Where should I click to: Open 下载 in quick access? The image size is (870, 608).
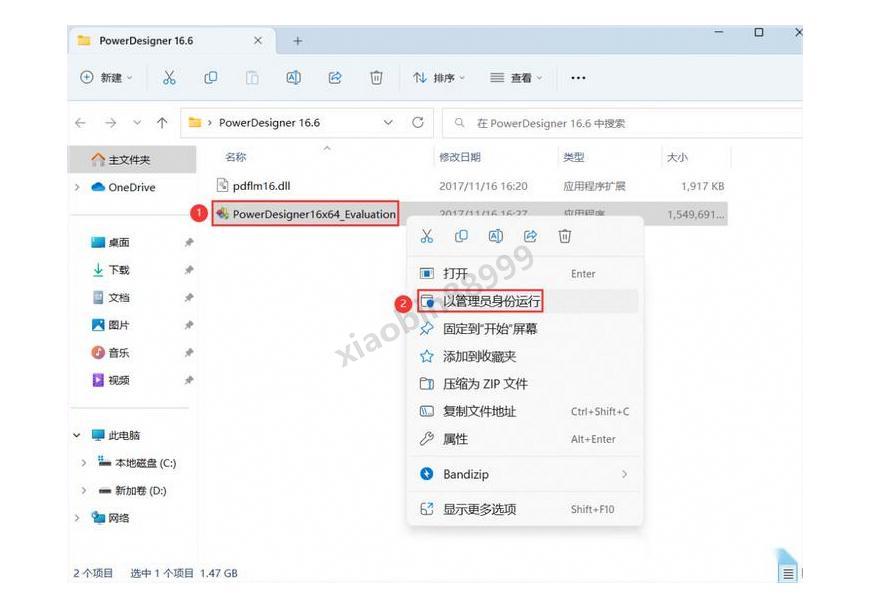tap(110, 270)
